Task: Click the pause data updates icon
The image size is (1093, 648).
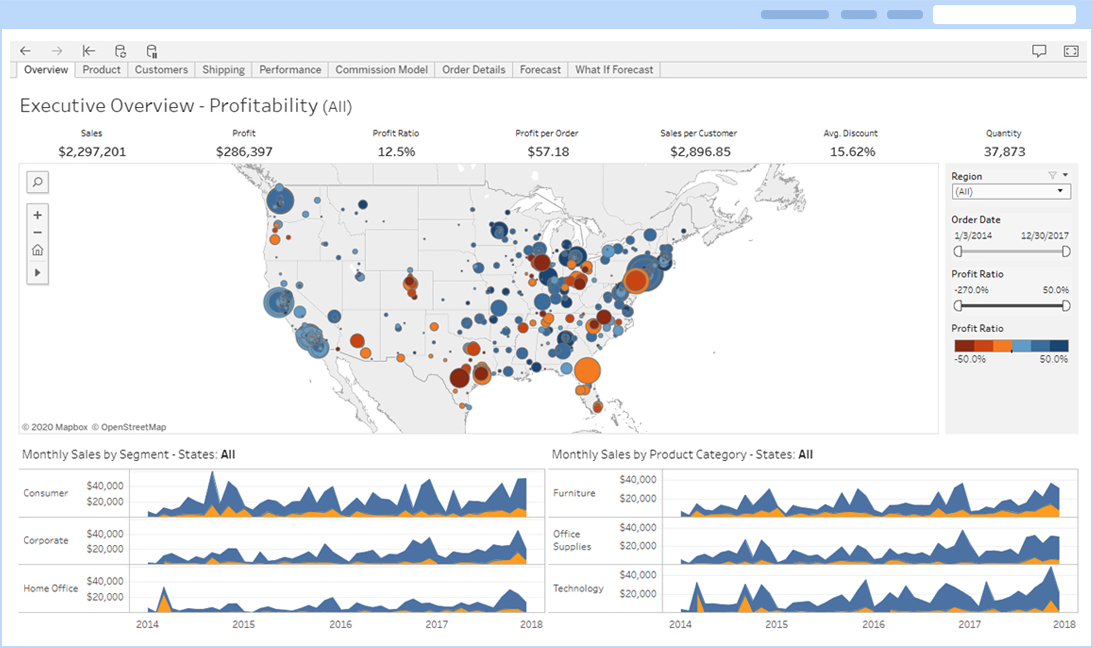Action: pyautogui.click(x=151, y=51)
